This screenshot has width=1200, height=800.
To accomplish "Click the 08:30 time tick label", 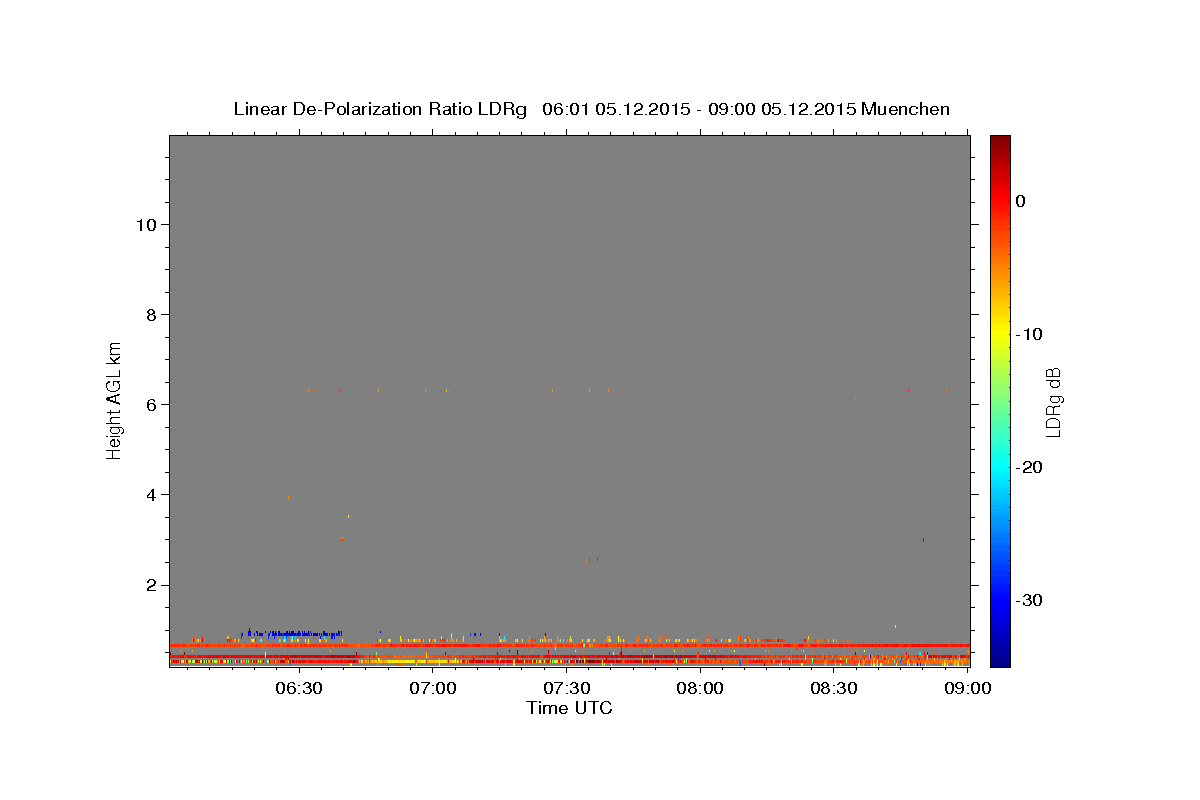I will click(x=834, y=688).
